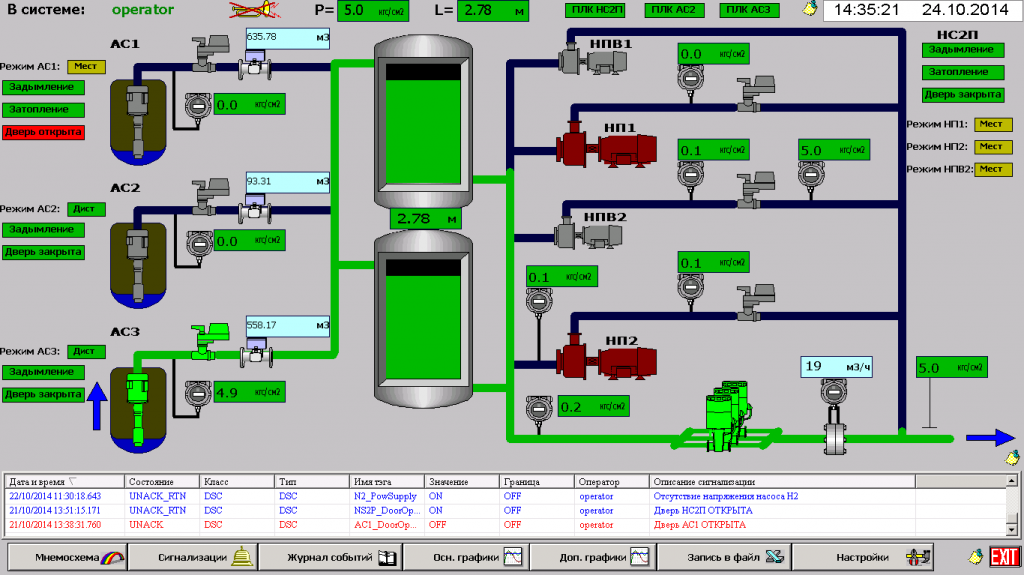Viewport: 1024px width, 575px height.
Task: Select the НП2 pump icon
Action: tap(606, 357)
